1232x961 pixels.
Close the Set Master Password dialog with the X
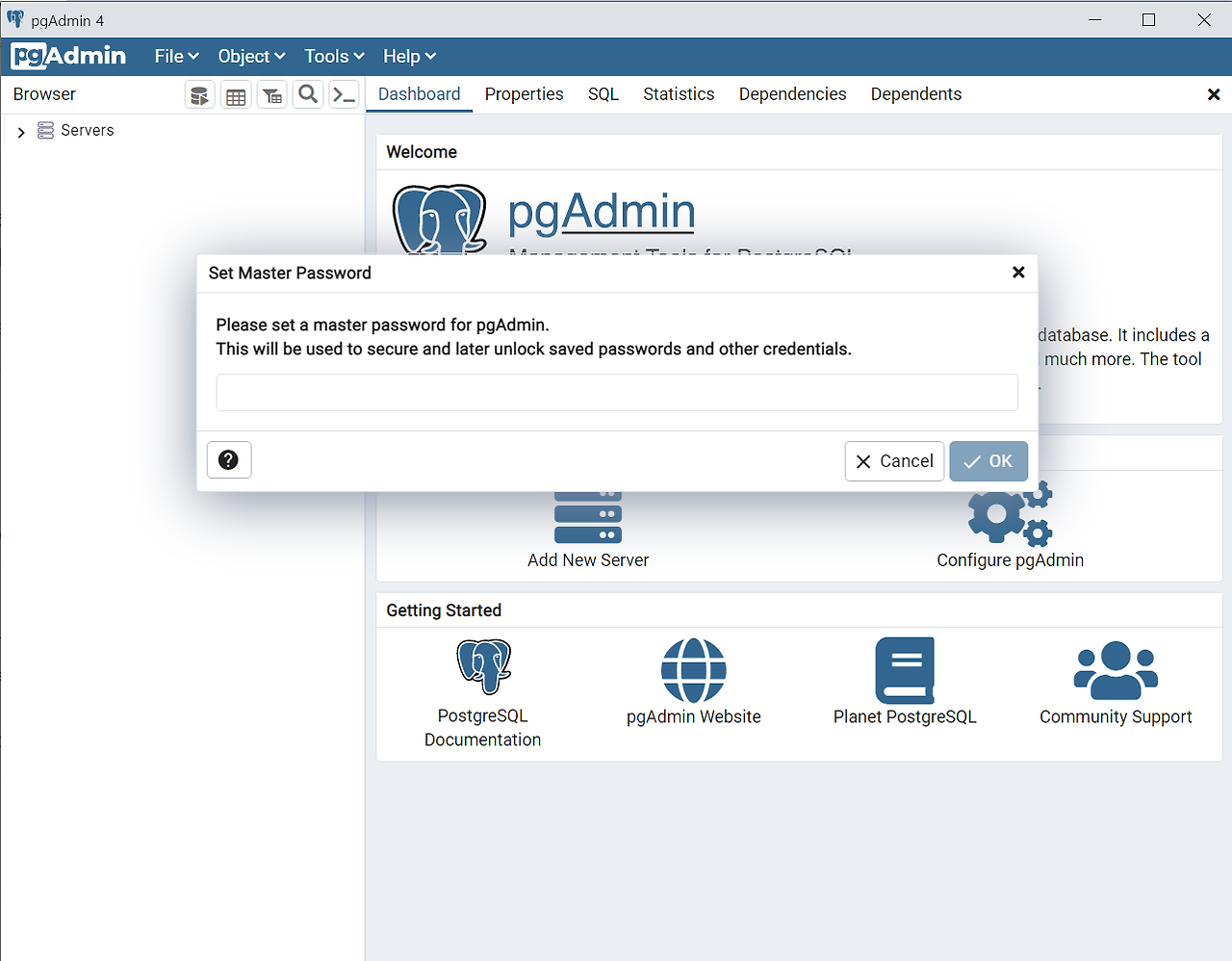(1018, 273)
